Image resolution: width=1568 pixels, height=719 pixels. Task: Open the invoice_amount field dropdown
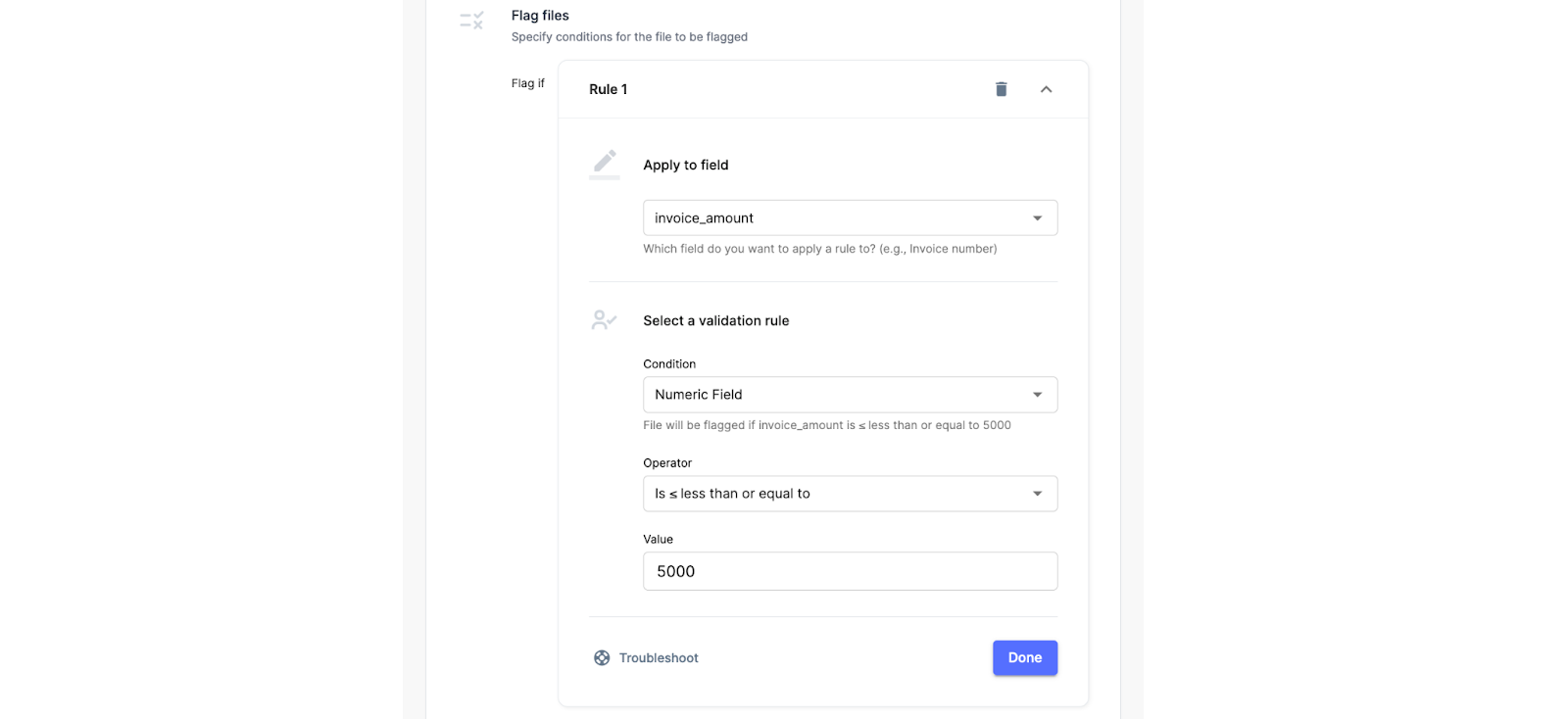pos(850,217)
